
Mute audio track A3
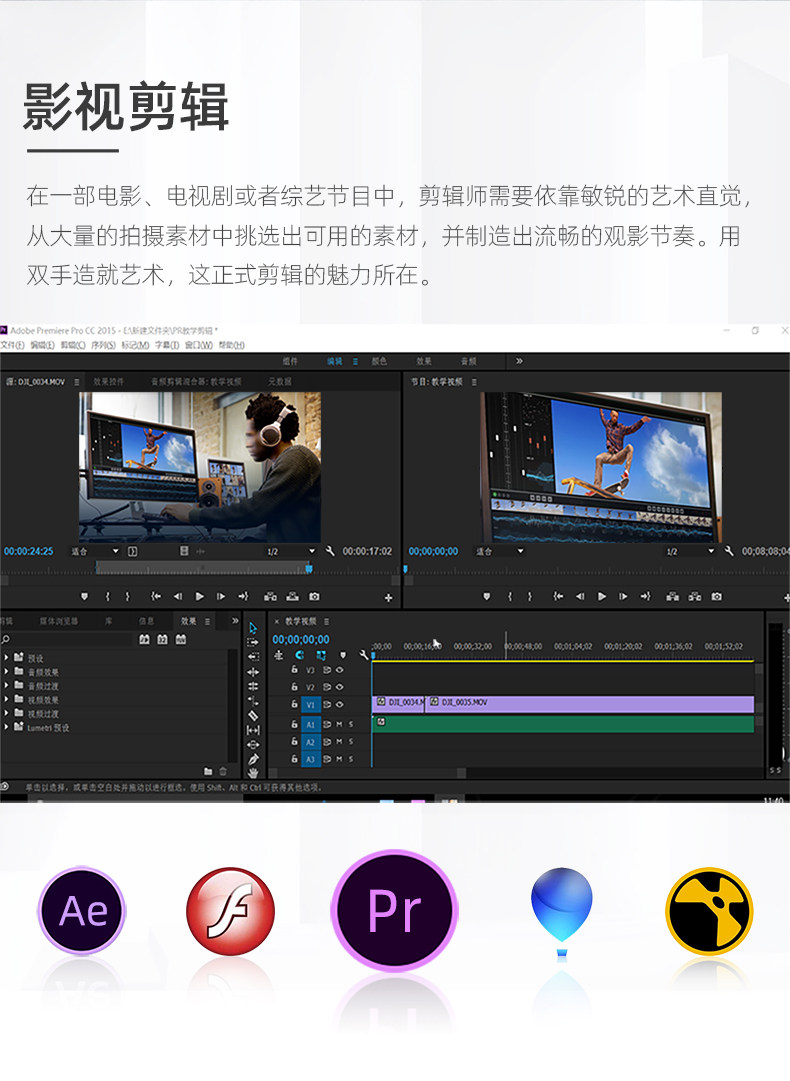(x=338, y=759)
